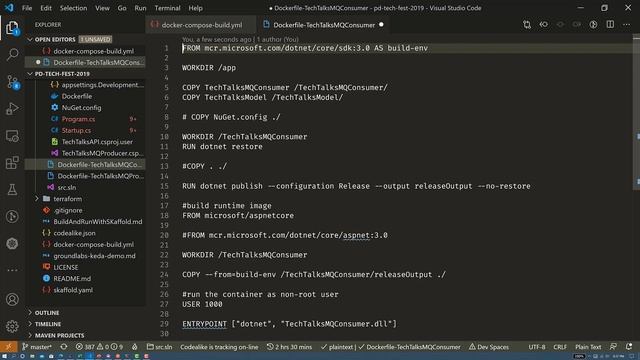Collapse the PD-TECH-FEST-2019 folder section
Viewport: 640px width, 360px height.
pos(30,74)
